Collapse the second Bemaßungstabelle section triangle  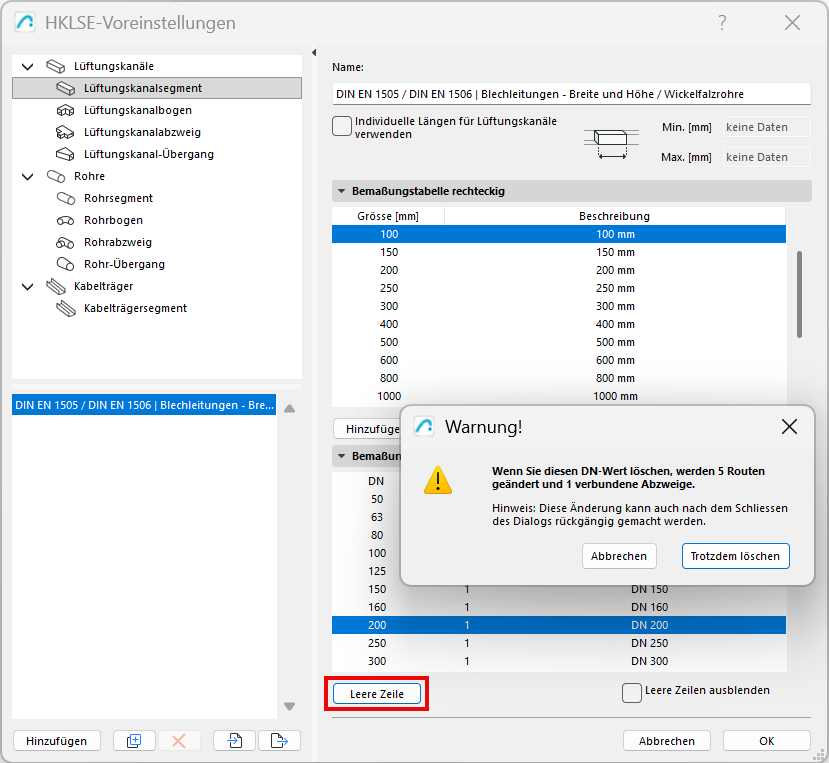[342, 456]
